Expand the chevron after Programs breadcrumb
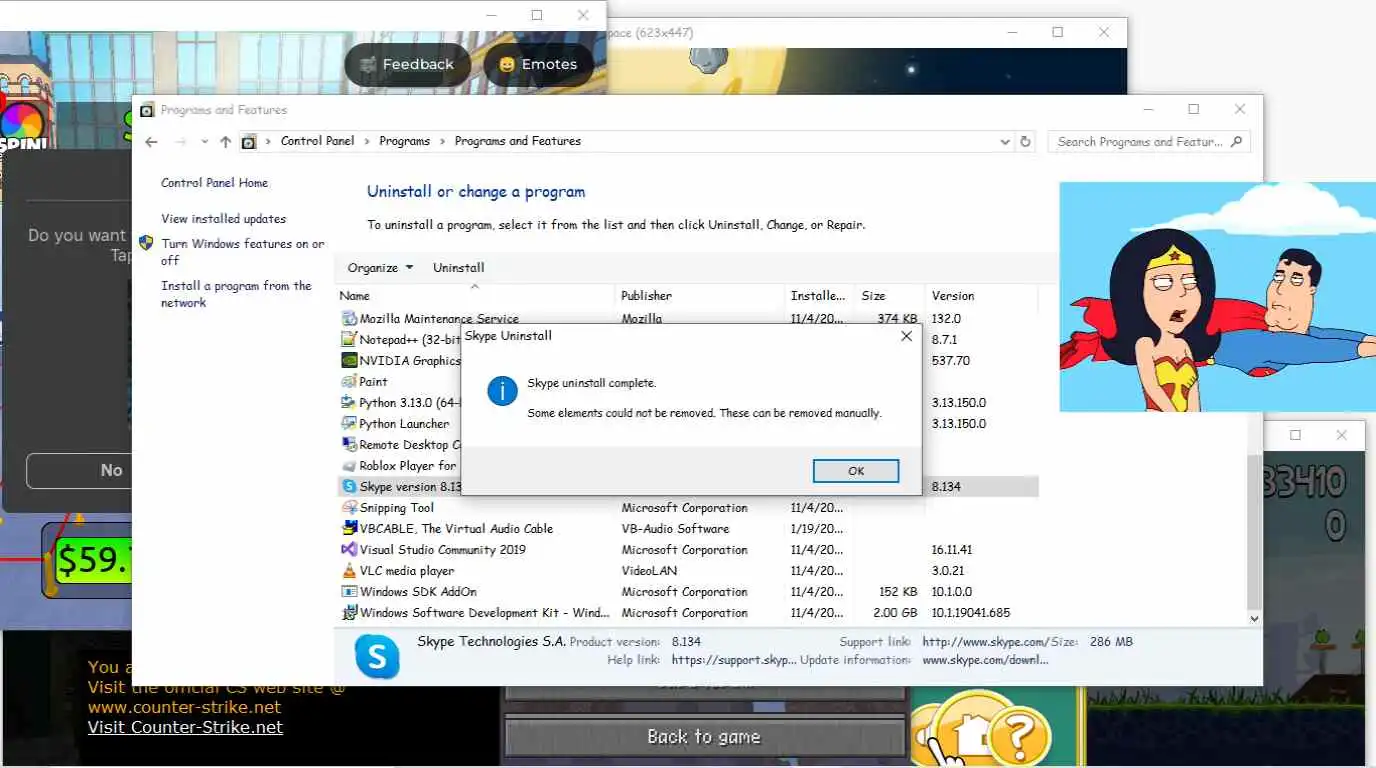This screenshot has height=768, width=1376. coord(442,141)
